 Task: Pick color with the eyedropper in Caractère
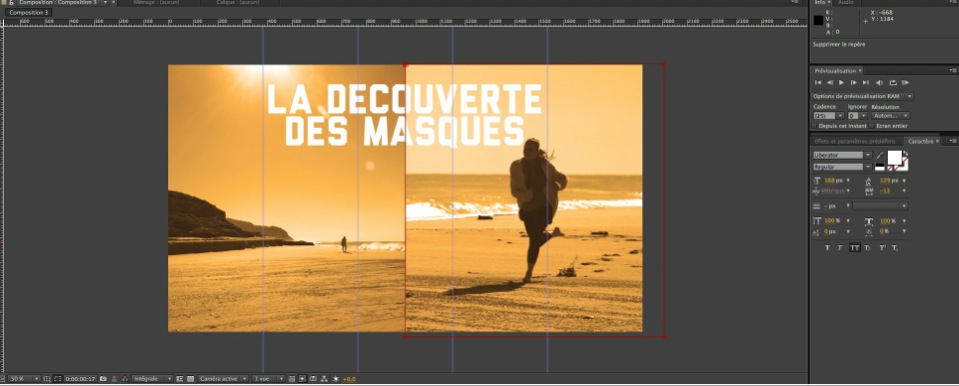coord(880,155)
